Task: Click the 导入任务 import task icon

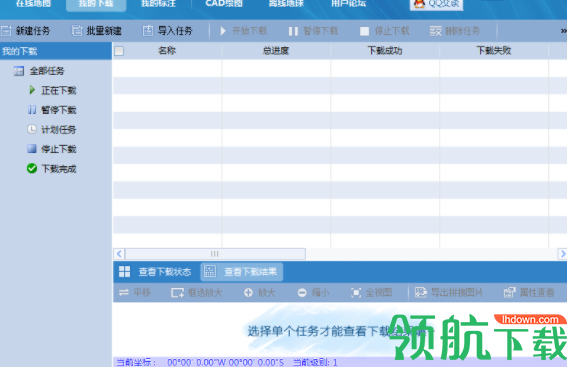Action: (x=148, y=31)
